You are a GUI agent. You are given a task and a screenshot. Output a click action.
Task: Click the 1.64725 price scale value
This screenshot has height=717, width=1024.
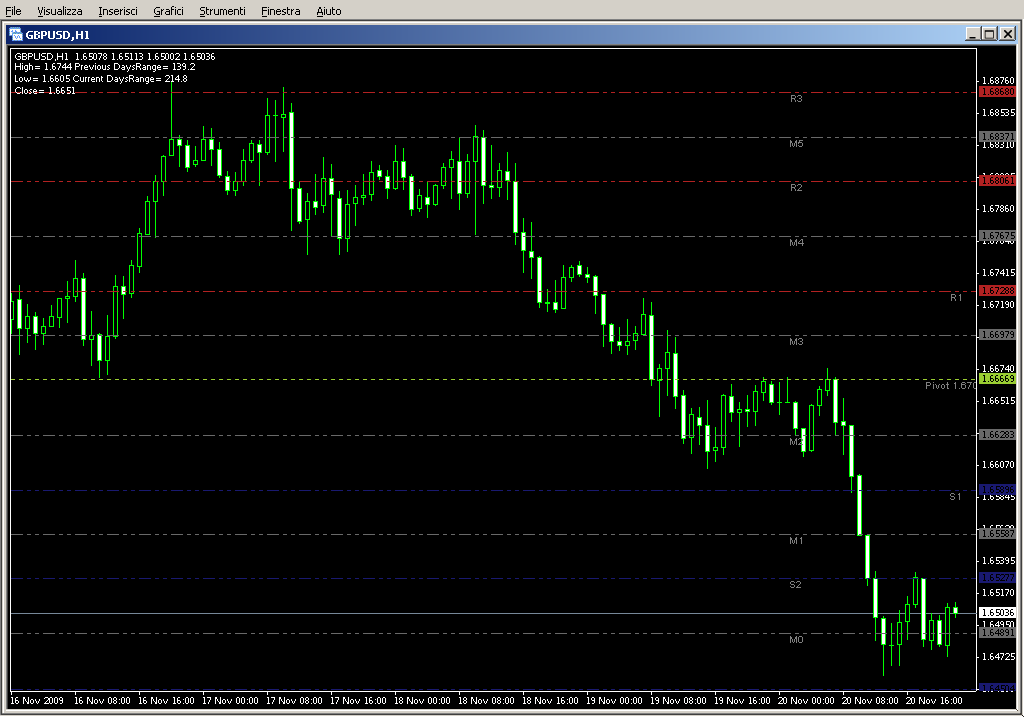click(x=999, y=657)
